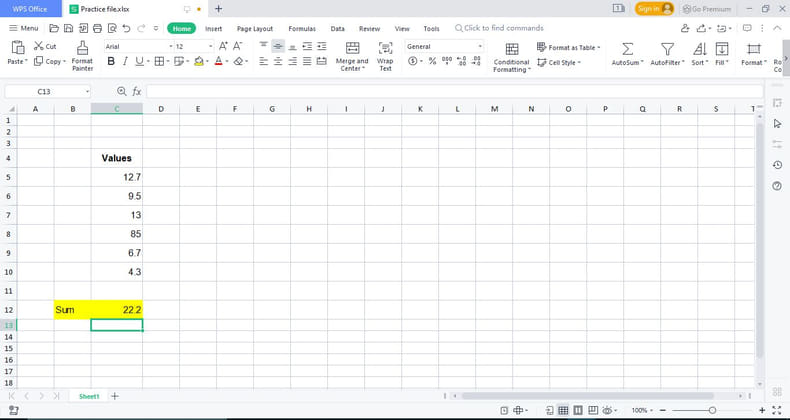Toggle Align Right horizontal alignment
The height and width of the screenshot is (420, 790).
(x=292, y=61)
